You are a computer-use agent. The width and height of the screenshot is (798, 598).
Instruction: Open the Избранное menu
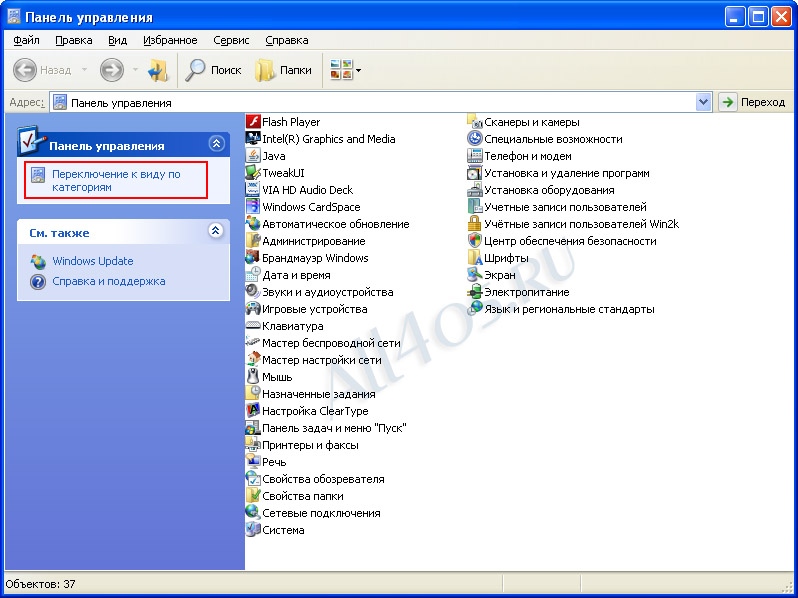[170, 40]
